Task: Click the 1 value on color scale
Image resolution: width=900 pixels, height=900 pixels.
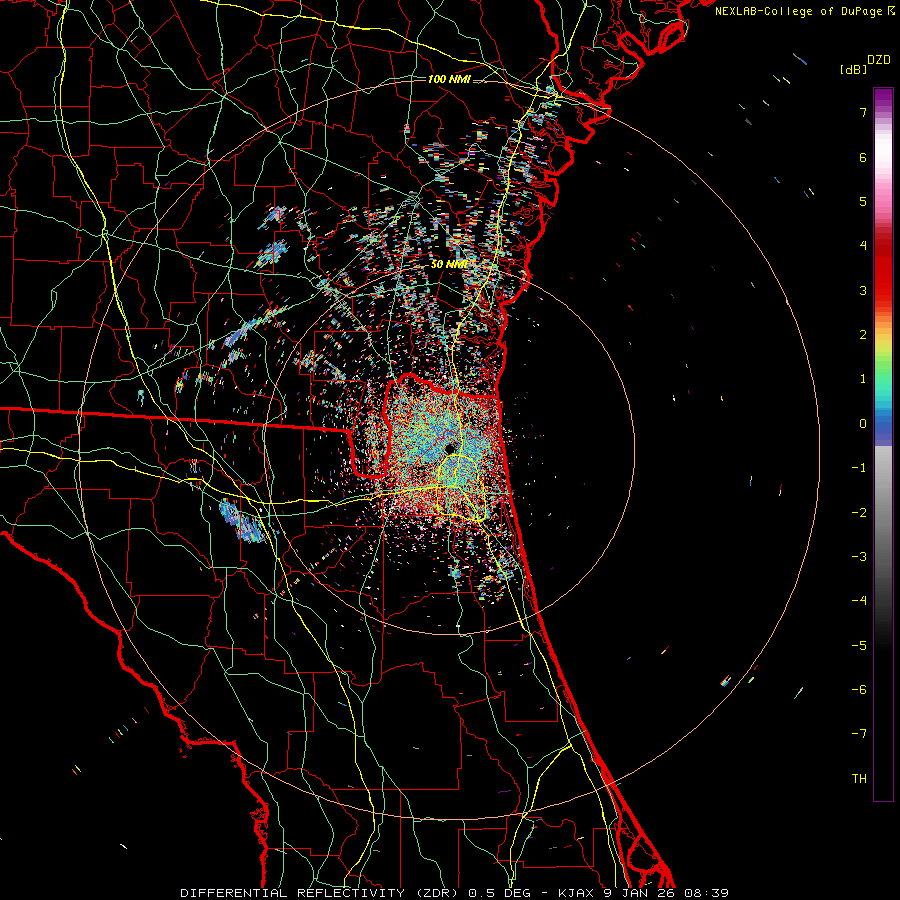Action: click(863, 379)
